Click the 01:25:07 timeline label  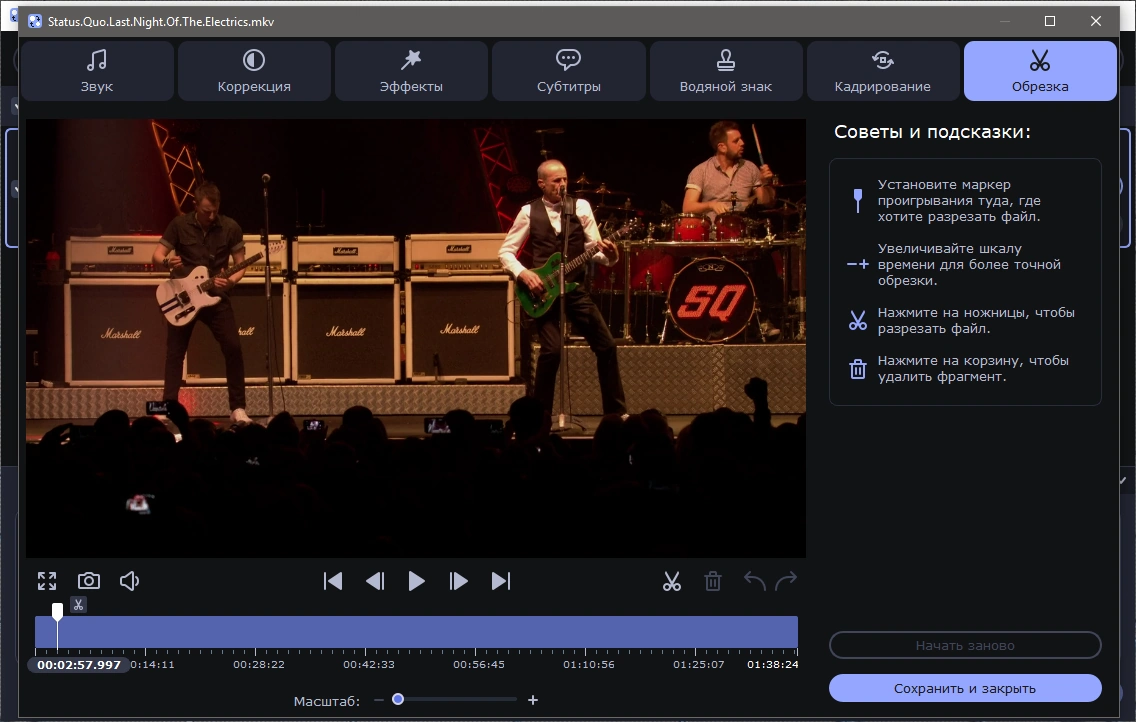pos(698,664)
